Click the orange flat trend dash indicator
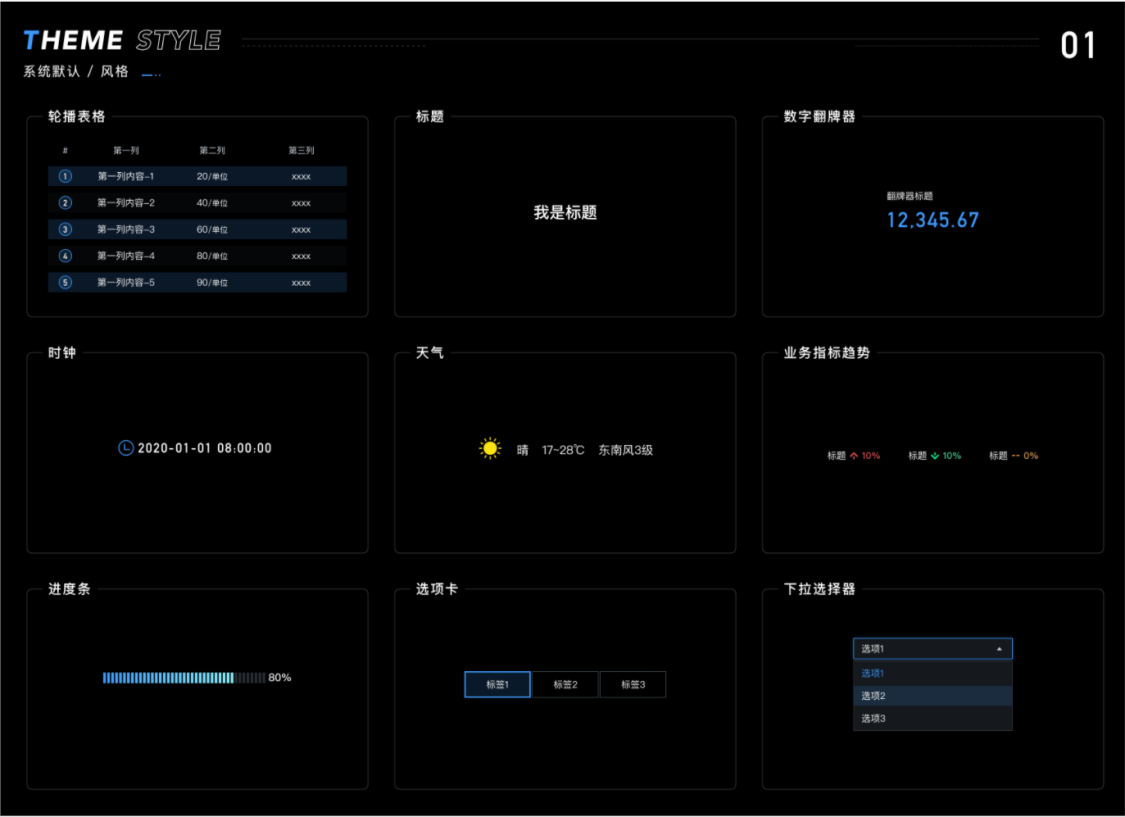Image resolution: width=1125 pixels, height=817 pixels. 1016,456
